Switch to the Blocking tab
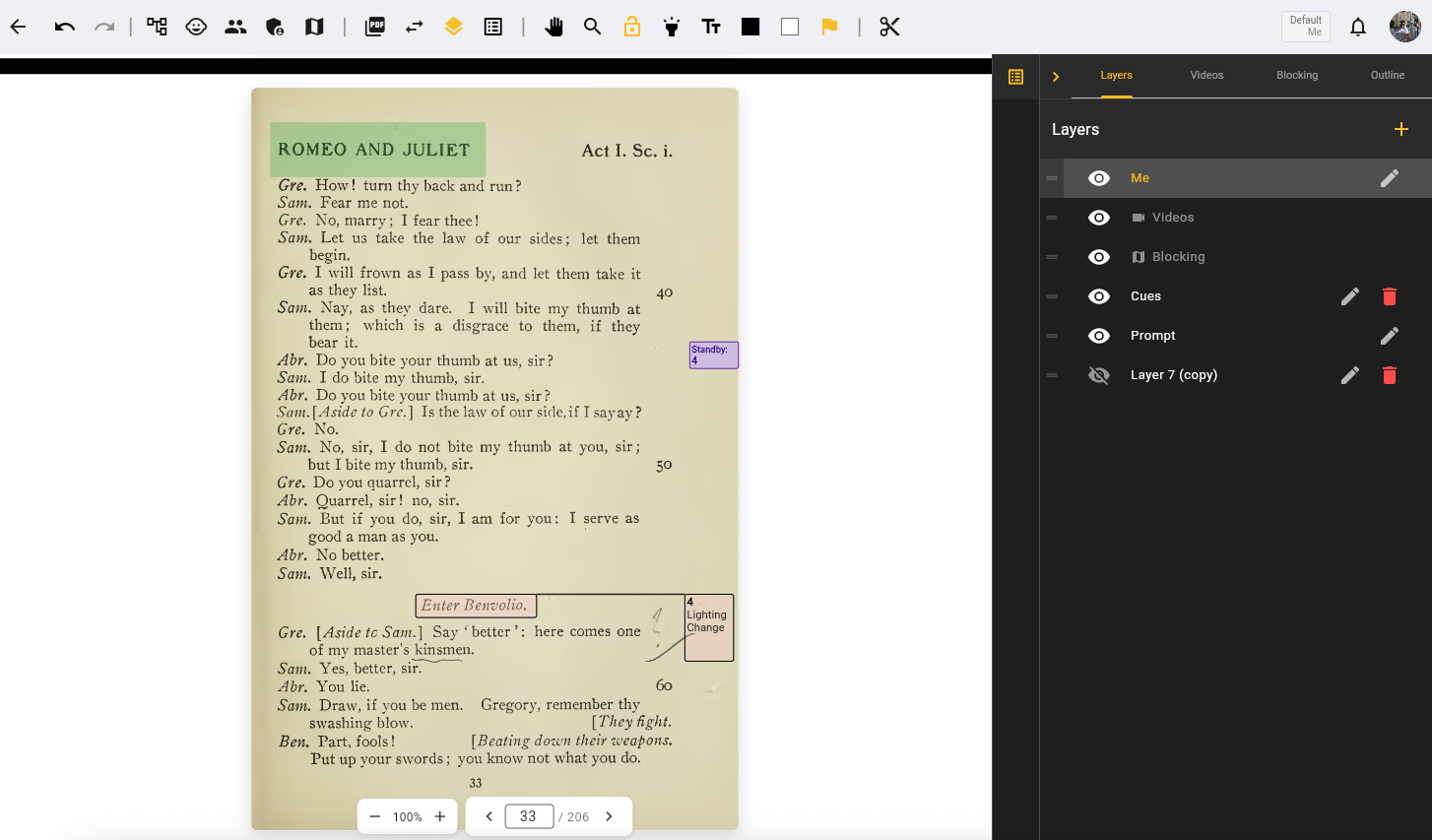 click(x=1296, y=75)
